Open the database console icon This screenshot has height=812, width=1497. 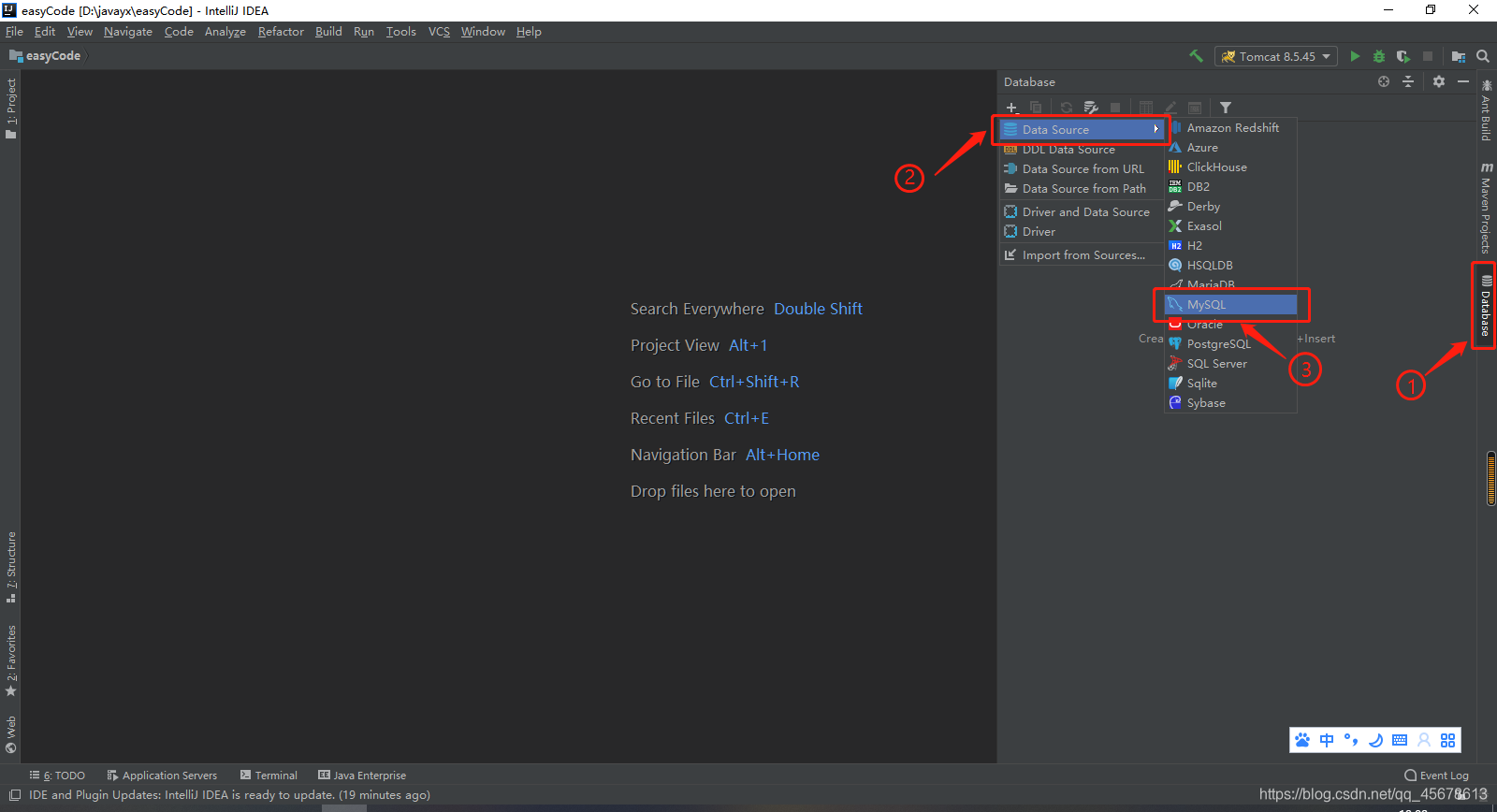point(1195,108)
